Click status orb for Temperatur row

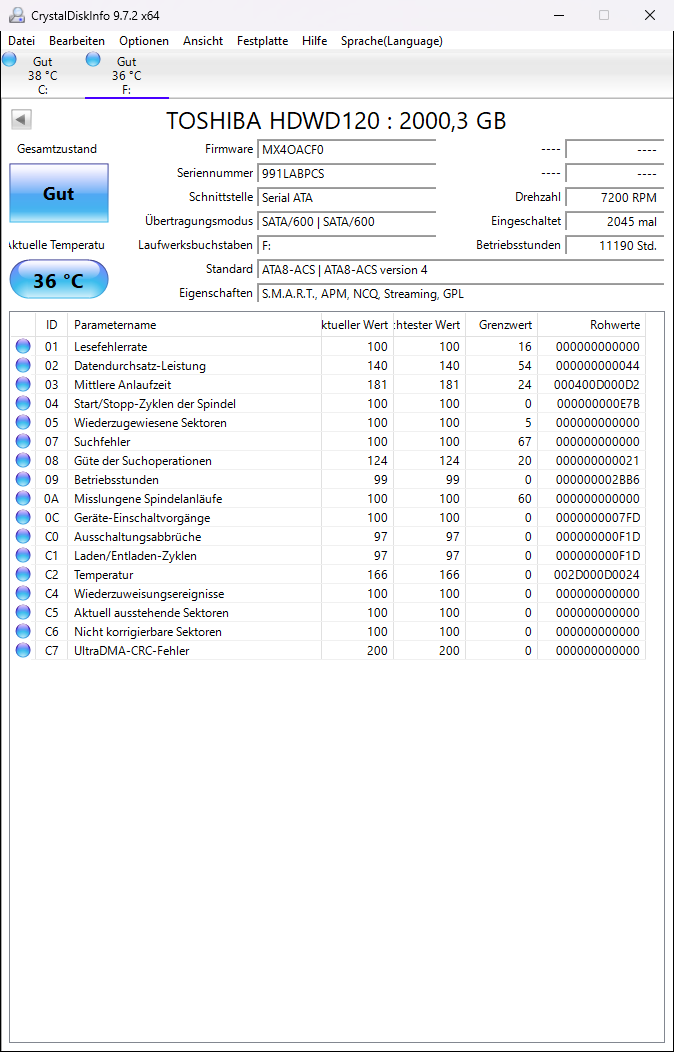(x=23, y=574)
